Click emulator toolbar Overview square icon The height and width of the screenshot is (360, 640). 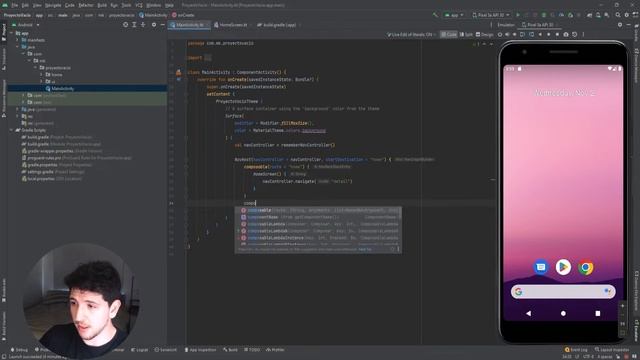(557, 35)
